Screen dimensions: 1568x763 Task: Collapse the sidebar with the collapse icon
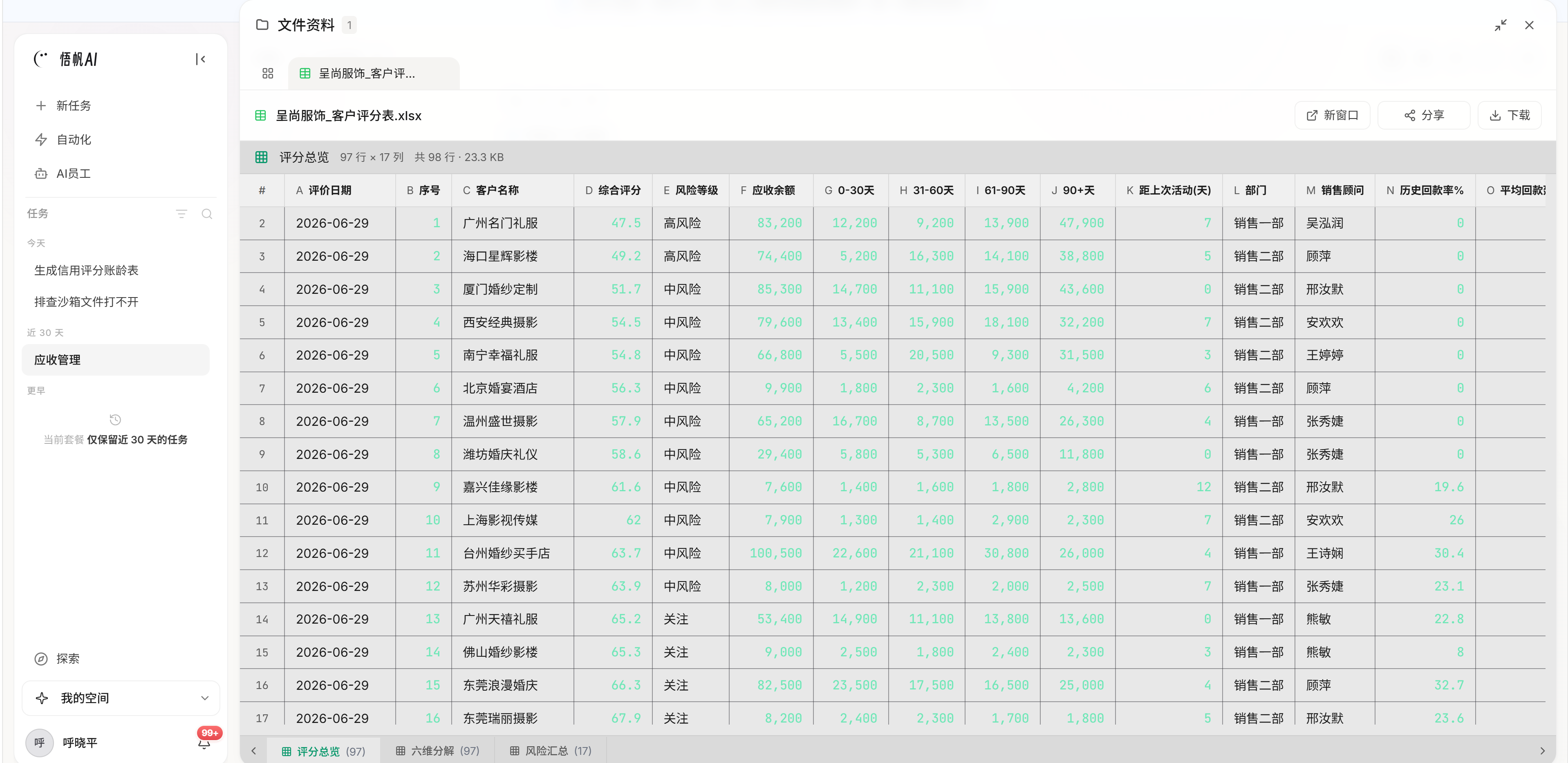200,59
